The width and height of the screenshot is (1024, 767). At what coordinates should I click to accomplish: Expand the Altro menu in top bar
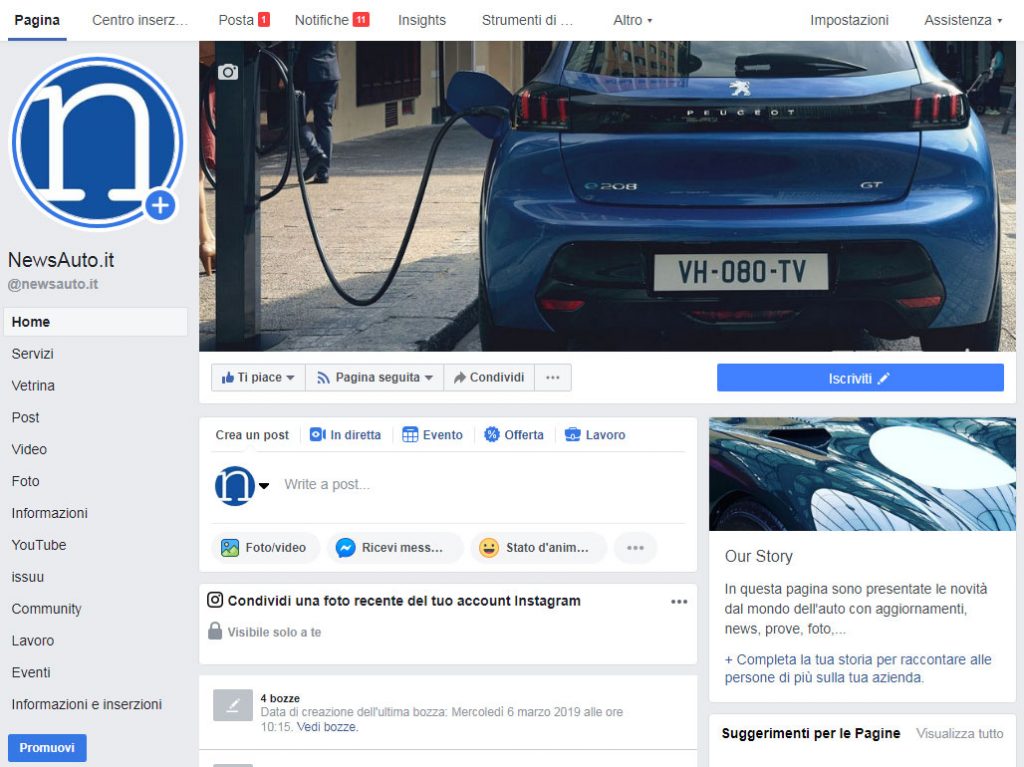click(632, 20)
